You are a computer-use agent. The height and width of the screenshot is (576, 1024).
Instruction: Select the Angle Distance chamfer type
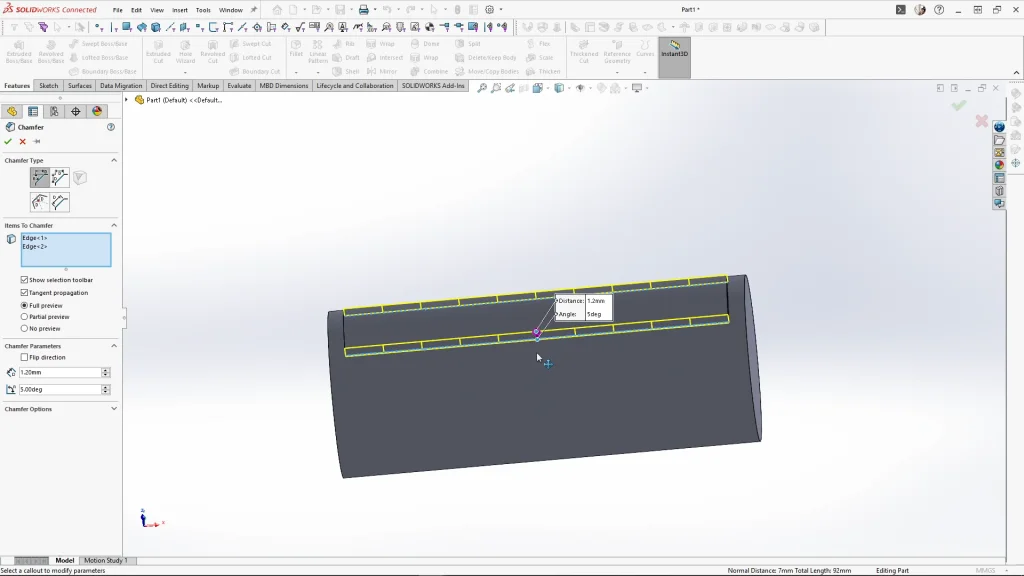click(x=39, y=178)
